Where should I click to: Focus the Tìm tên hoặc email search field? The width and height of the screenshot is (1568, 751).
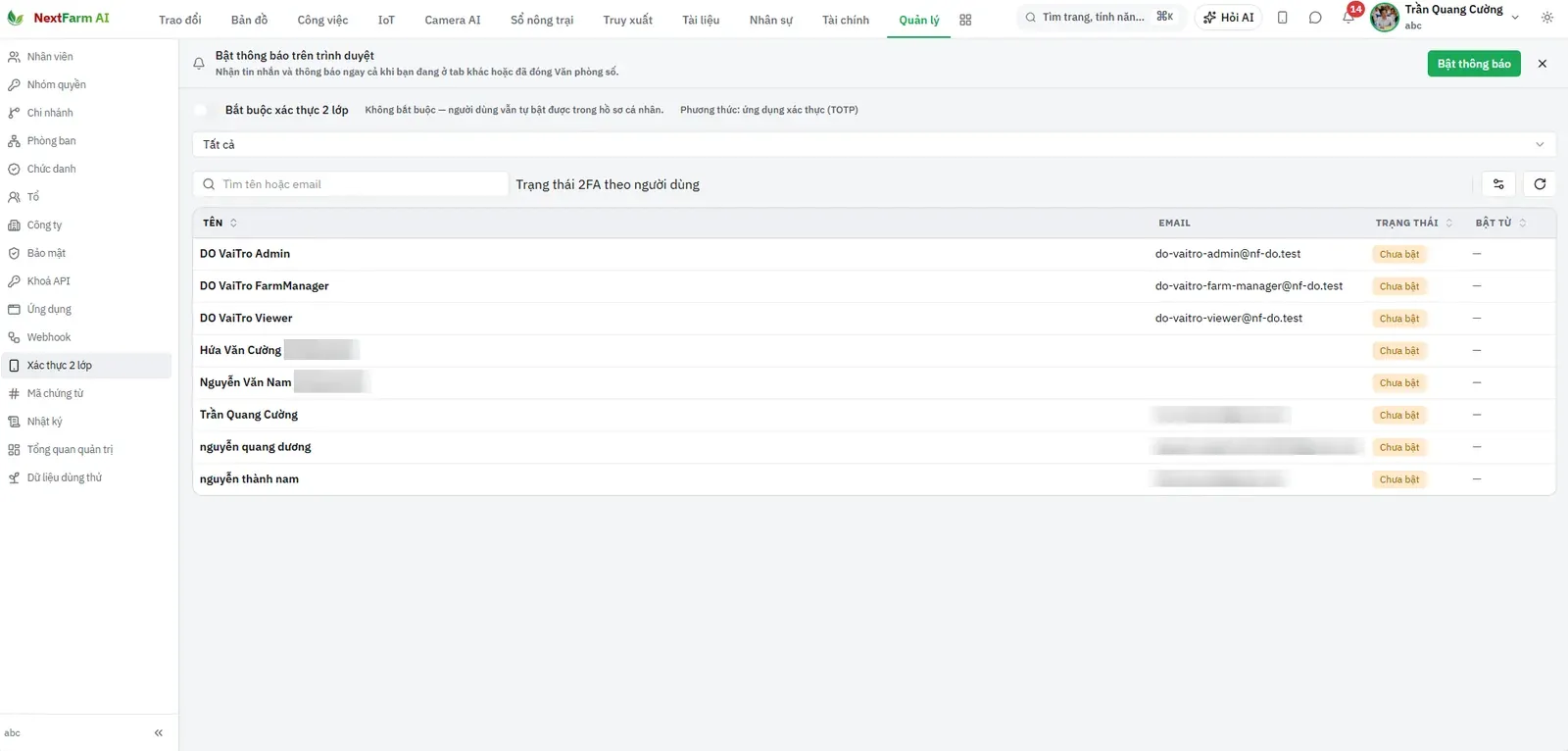coord(351,184)
